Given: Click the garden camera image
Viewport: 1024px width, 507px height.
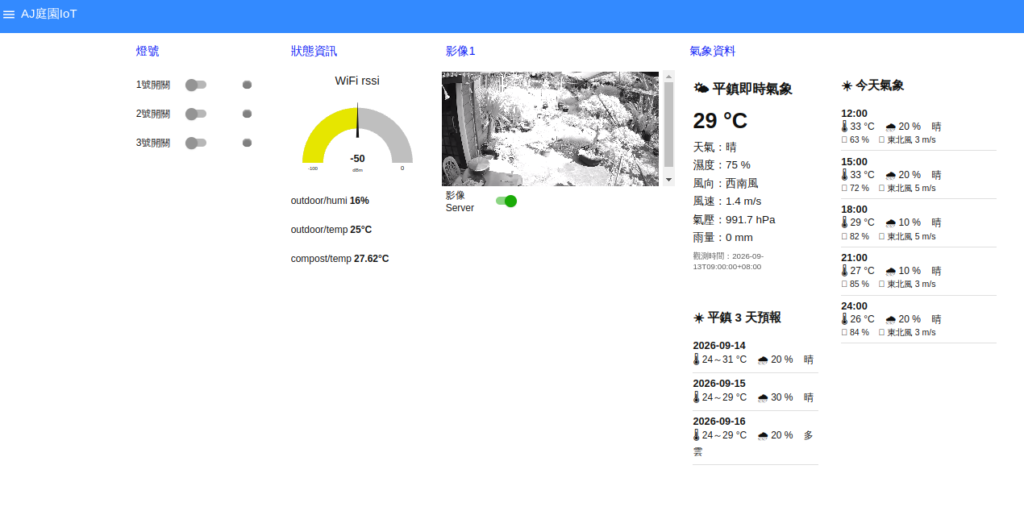Looking at the screenshot, I should coord(551,129).
